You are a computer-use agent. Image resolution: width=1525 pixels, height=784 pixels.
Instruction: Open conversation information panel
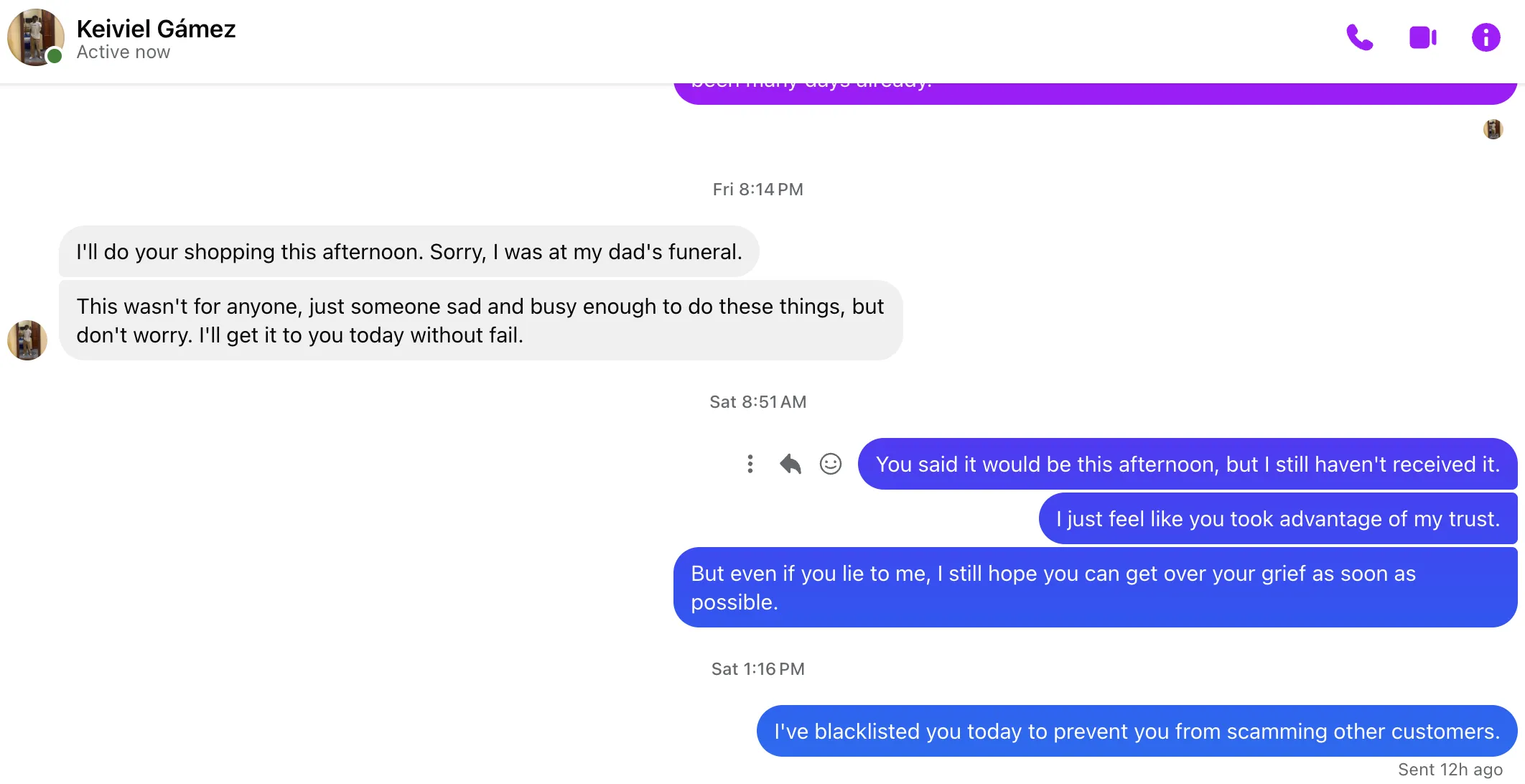click(1486, 37)
